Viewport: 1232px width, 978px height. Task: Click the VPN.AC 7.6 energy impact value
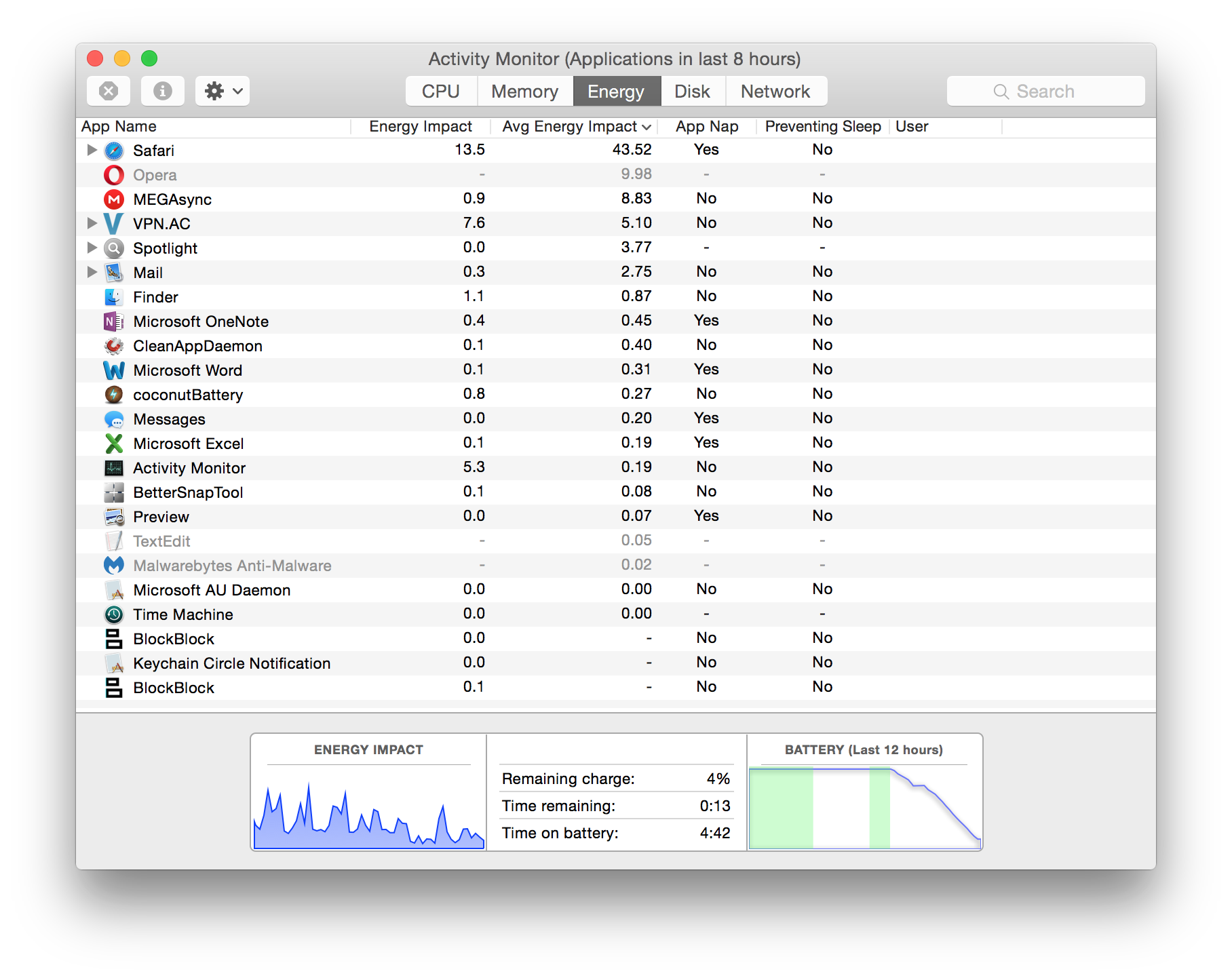click(x=474, y=222)
